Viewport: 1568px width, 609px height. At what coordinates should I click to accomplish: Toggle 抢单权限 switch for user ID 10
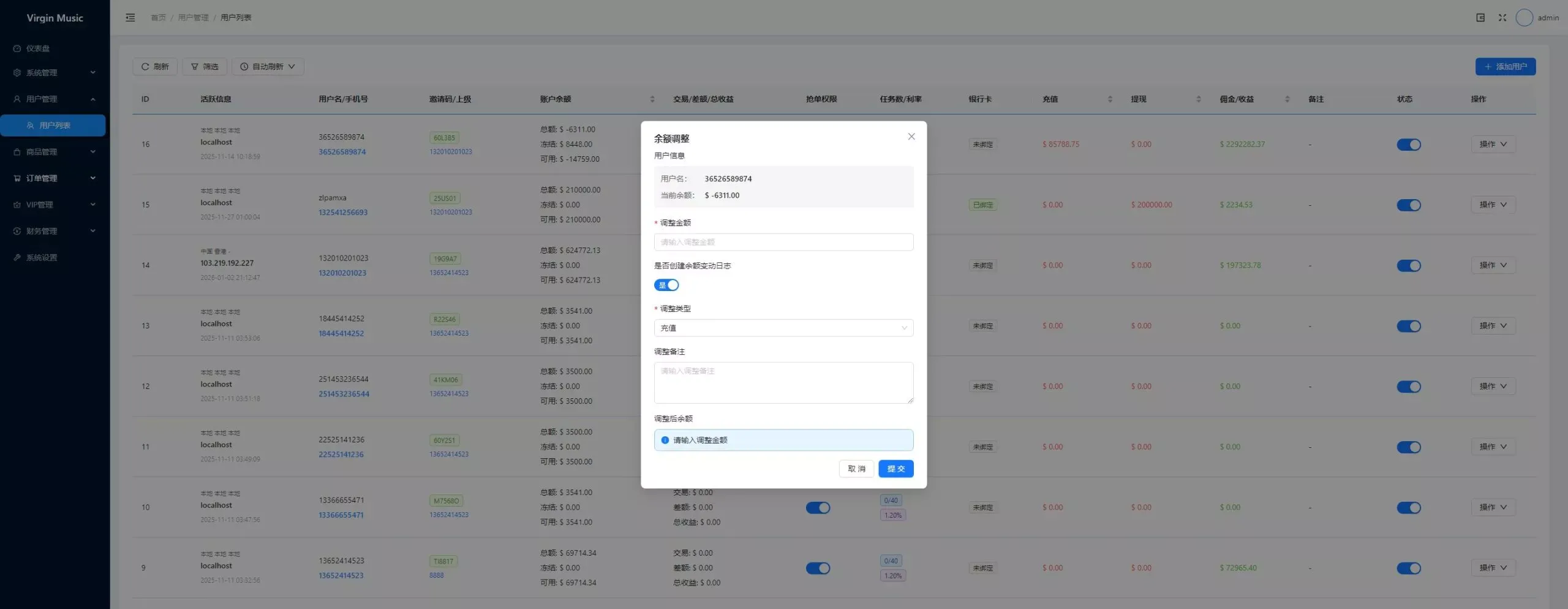point(818,508)
